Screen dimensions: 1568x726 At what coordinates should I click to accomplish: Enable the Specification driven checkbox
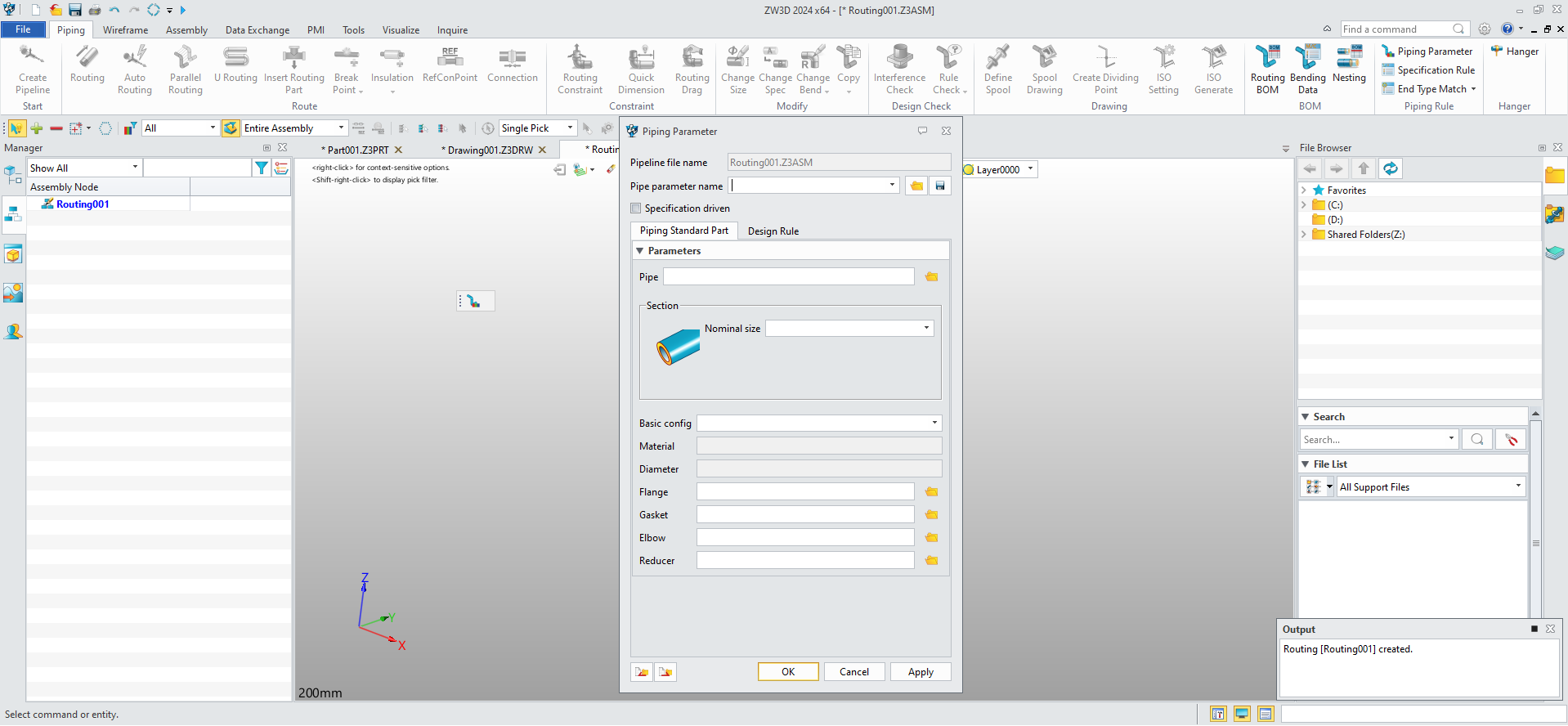636,208
